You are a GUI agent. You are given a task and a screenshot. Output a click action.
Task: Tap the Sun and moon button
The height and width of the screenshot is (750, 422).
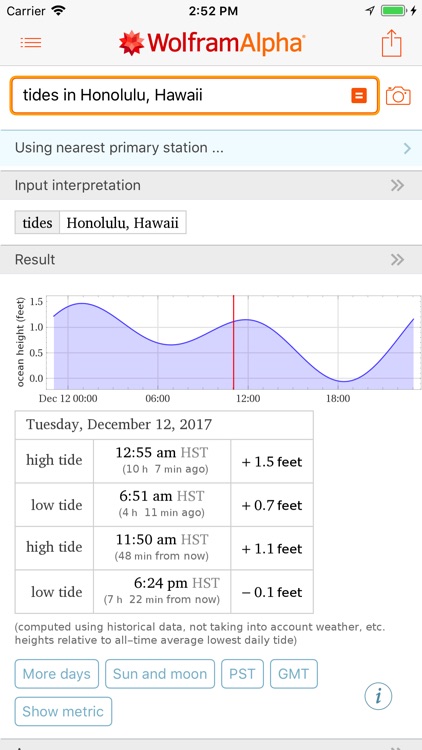point(160,674)
